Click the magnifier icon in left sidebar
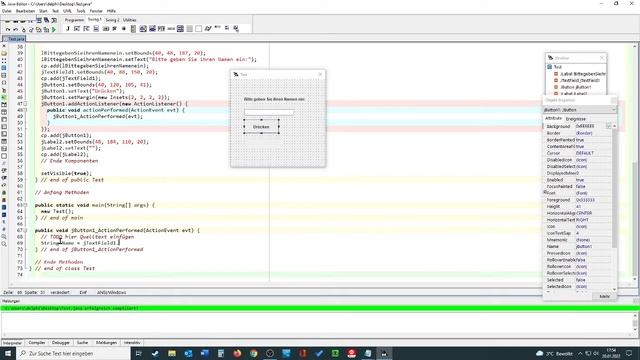 coord(4,244)
